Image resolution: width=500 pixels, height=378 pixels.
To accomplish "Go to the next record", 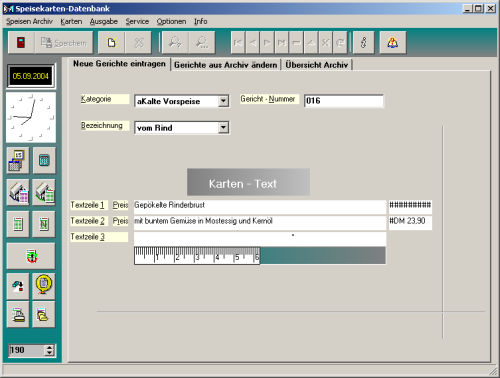I will click(267, 43).
